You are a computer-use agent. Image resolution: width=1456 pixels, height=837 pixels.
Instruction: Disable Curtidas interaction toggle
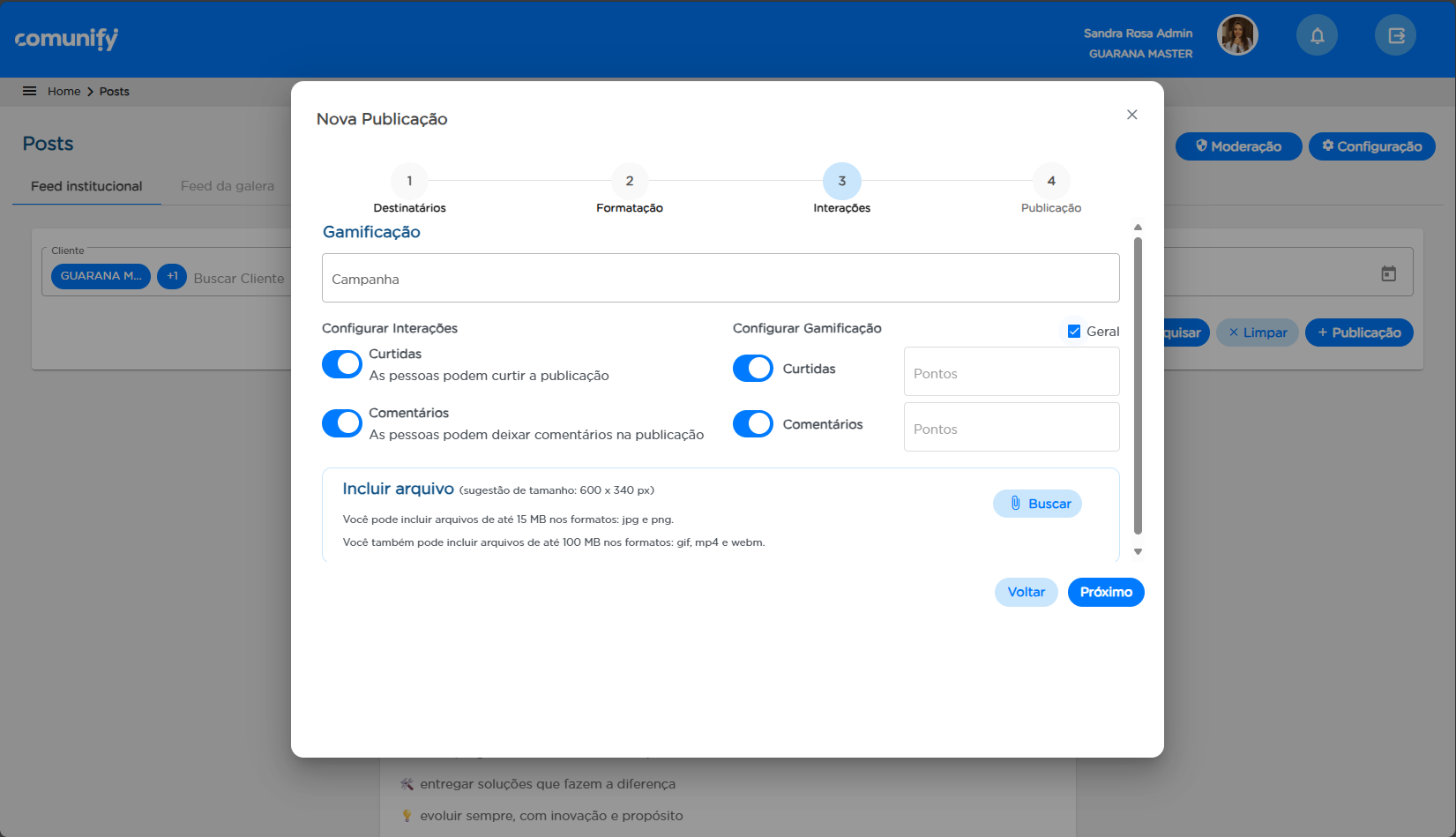(342, 364)
